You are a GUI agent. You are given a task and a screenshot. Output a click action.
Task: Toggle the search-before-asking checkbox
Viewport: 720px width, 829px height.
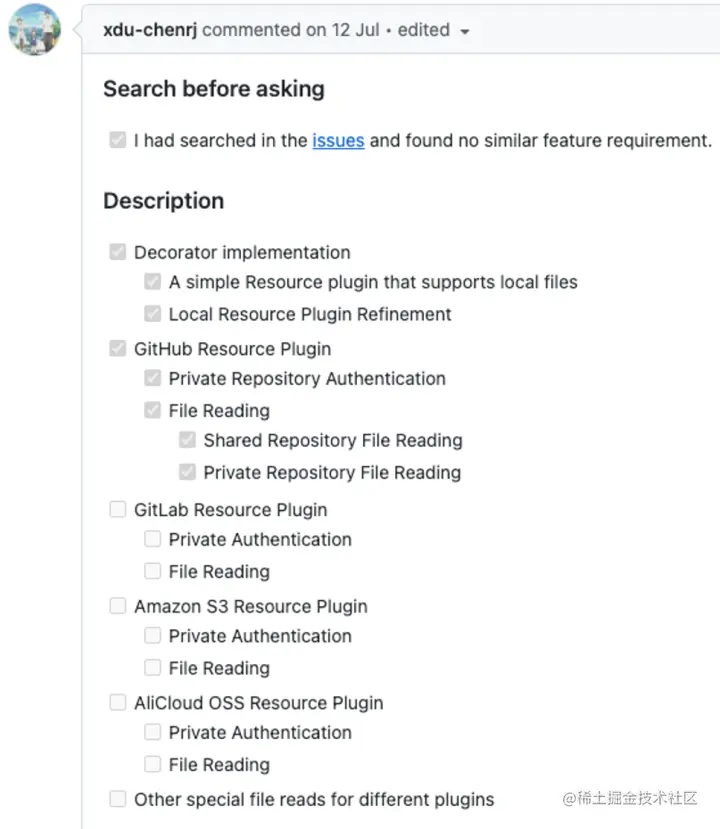point(118,141)
